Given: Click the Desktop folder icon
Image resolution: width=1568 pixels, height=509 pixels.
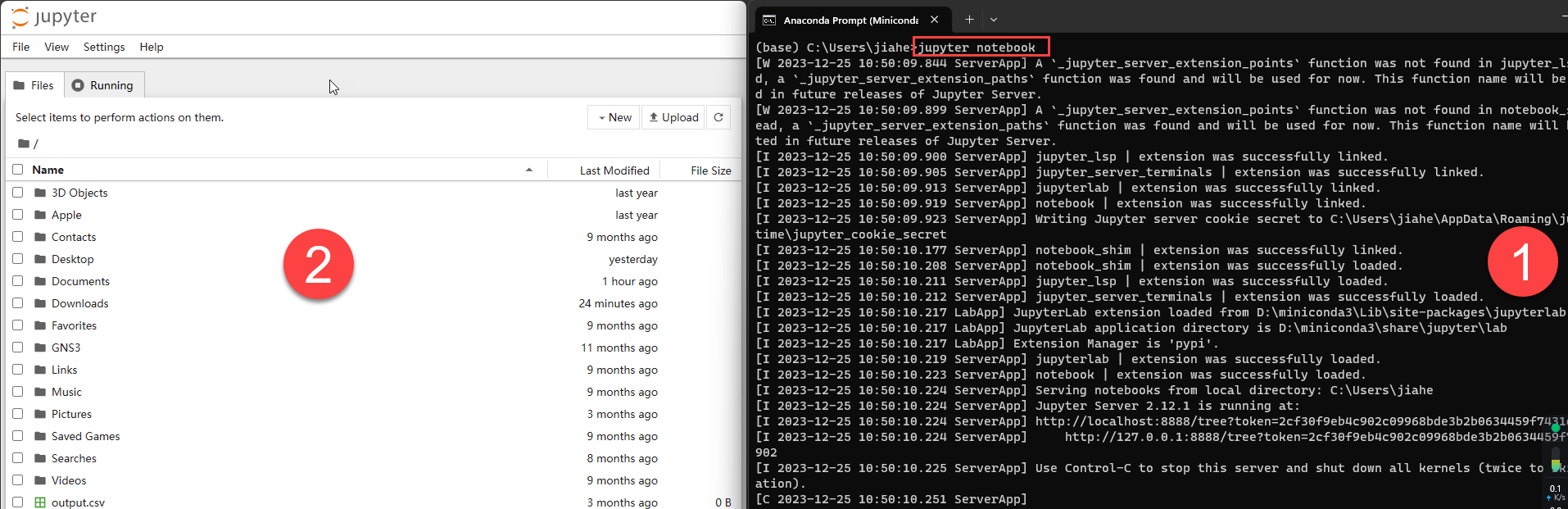Looking at the screenshot, I should [x=40, y=259].
